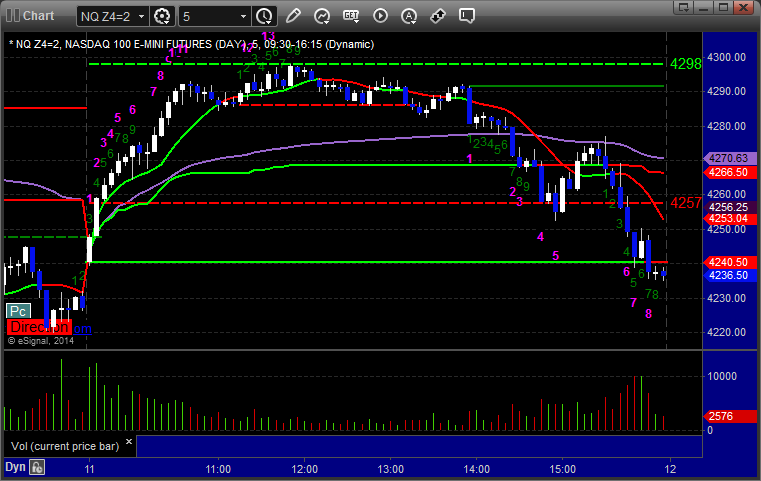Close the Vol (current price bar) tab
Viewport: 761px width, 481px height.
(x=129, y=442)
